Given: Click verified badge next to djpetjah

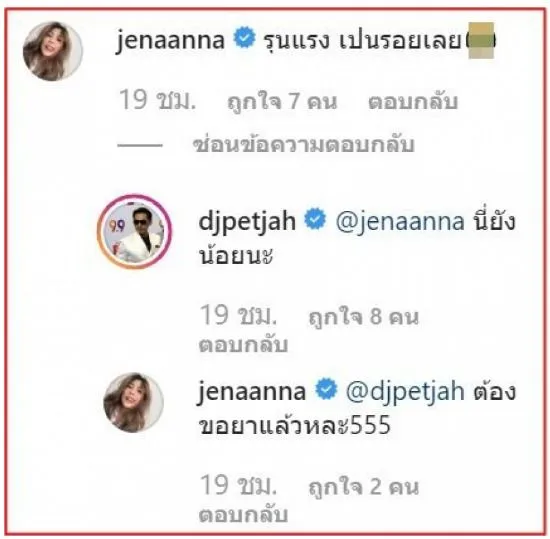Looking at the screenshot, I should 315,219.
